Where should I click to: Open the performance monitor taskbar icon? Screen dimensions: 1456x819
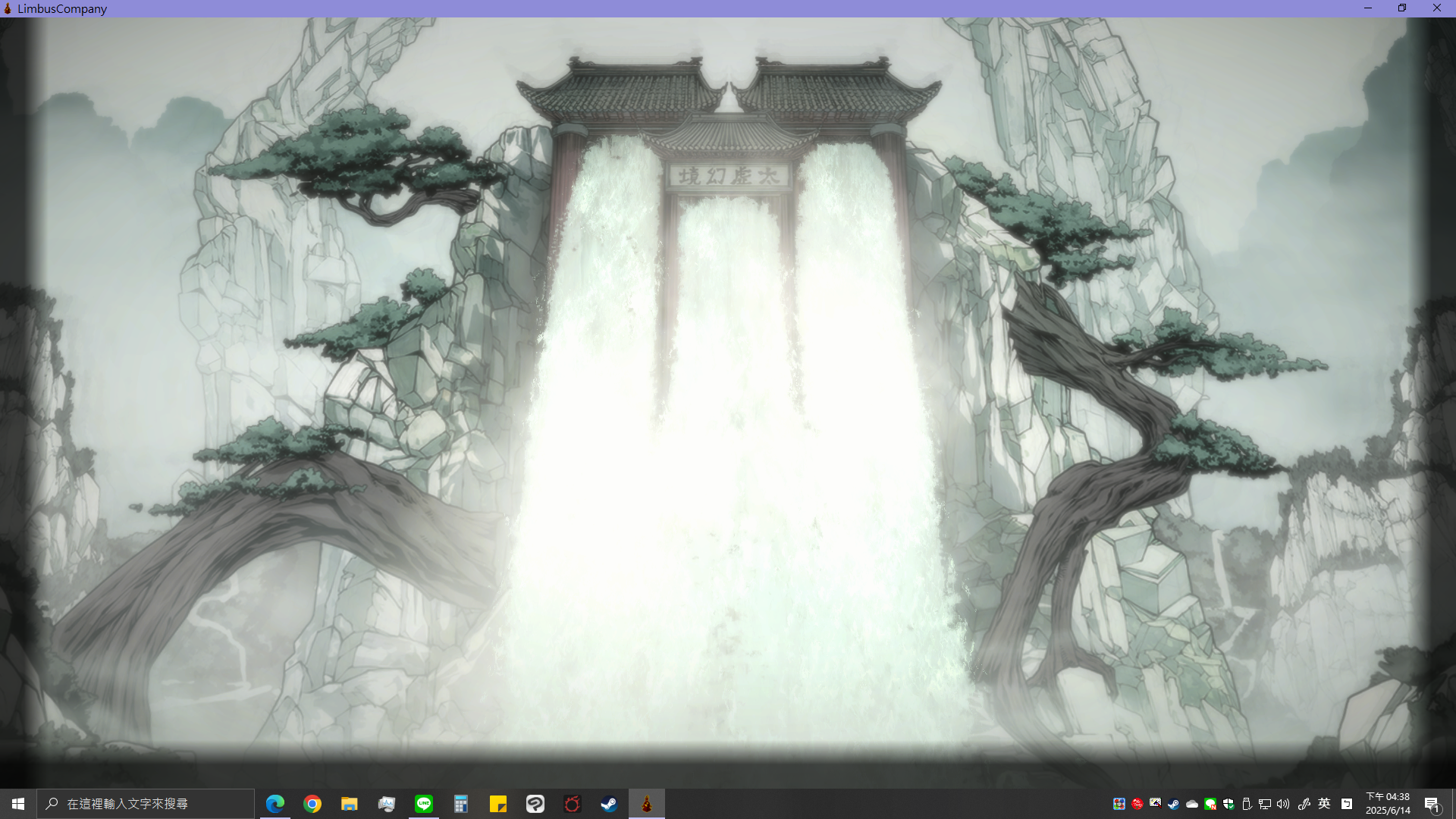point(387,804)
